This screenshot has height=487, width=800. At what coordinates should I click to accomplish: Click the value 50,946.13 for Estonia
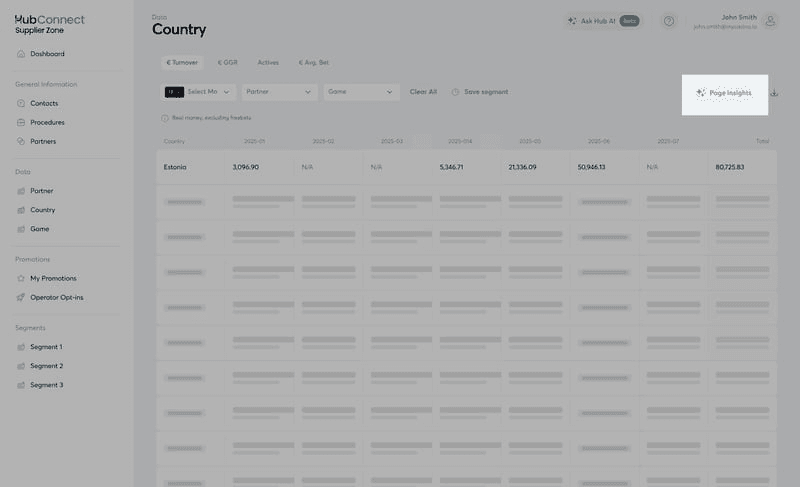(x=591, y=167)
